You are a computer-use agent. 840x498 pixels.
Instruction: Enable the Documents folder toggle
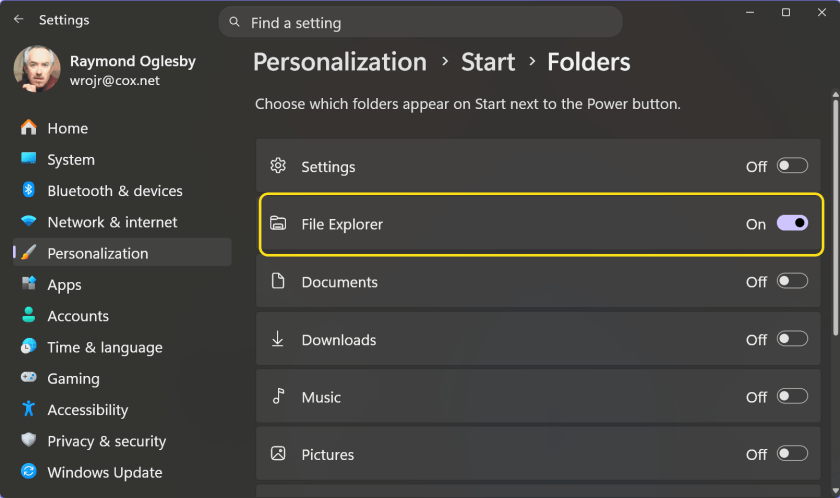(792, 281)
